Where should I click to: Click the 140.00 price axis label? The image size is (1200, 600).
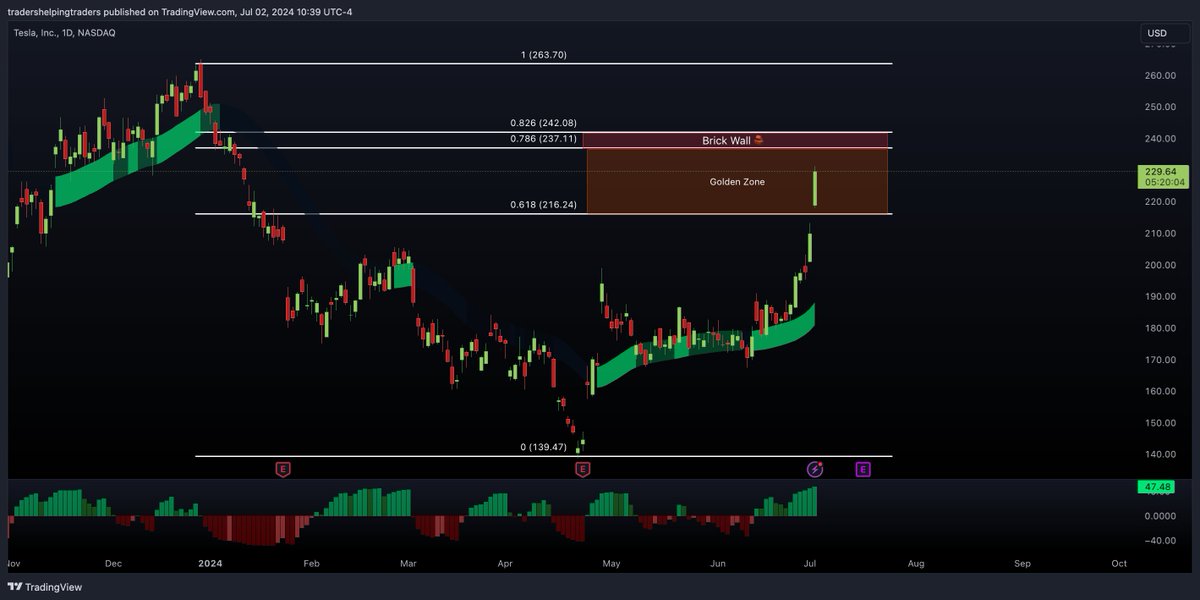point(1161,454)
